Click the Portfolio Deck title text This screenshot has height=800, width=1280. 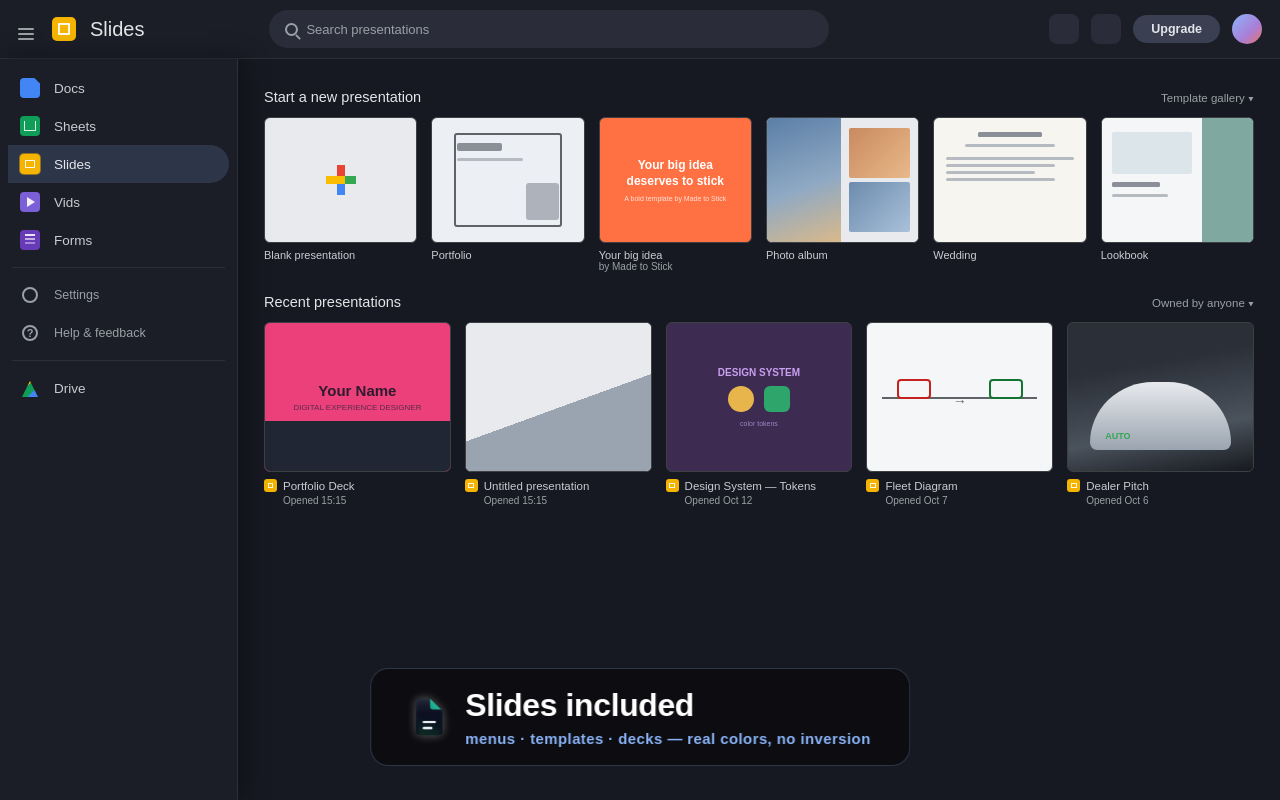(318, 486)
